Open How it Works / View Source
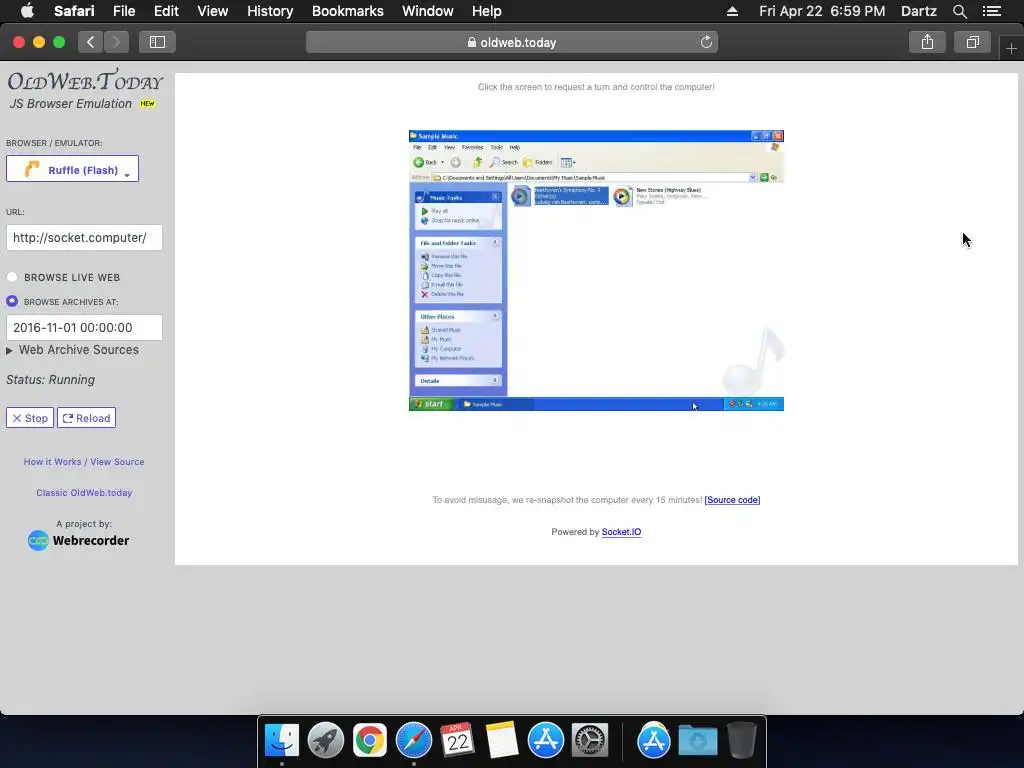 pos(84,462)
